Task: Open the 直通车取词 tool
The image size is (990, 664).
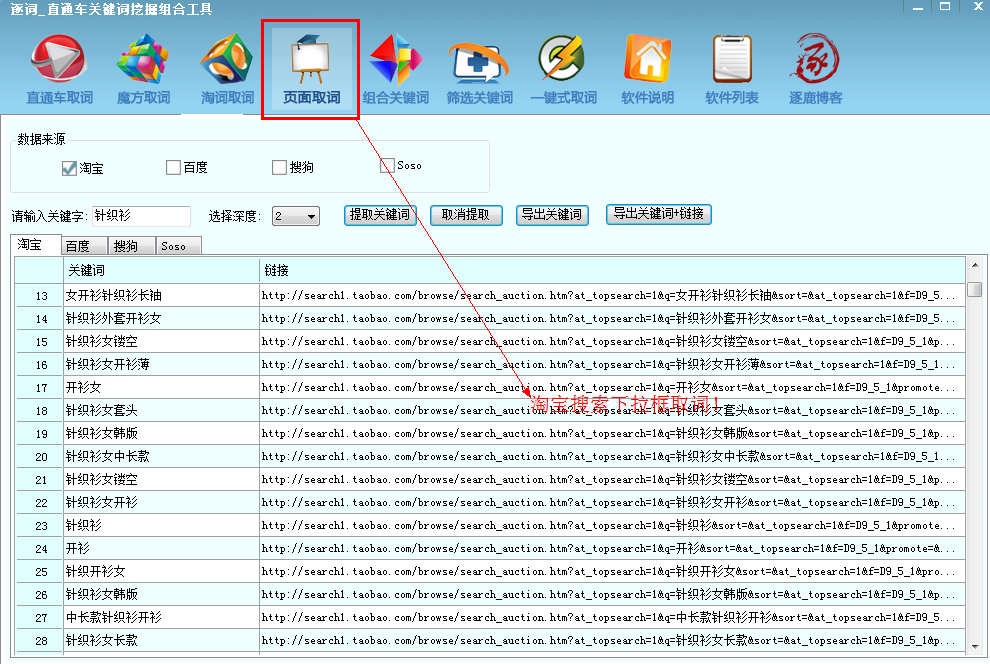Action: click(x=59, y=69)
